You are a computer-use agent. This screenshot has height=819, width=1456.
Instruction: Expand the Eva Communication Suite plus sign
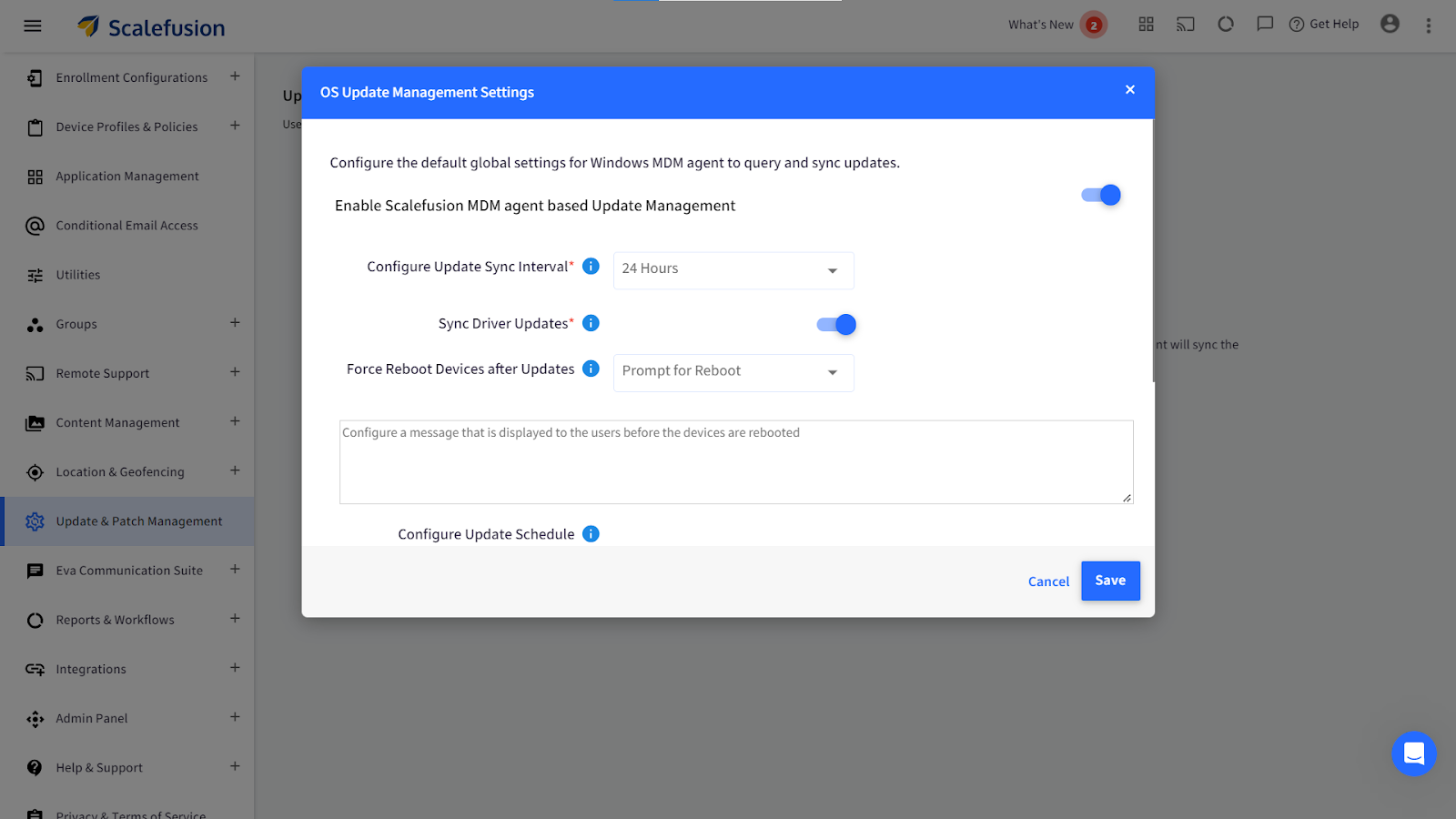coord(235,570)
